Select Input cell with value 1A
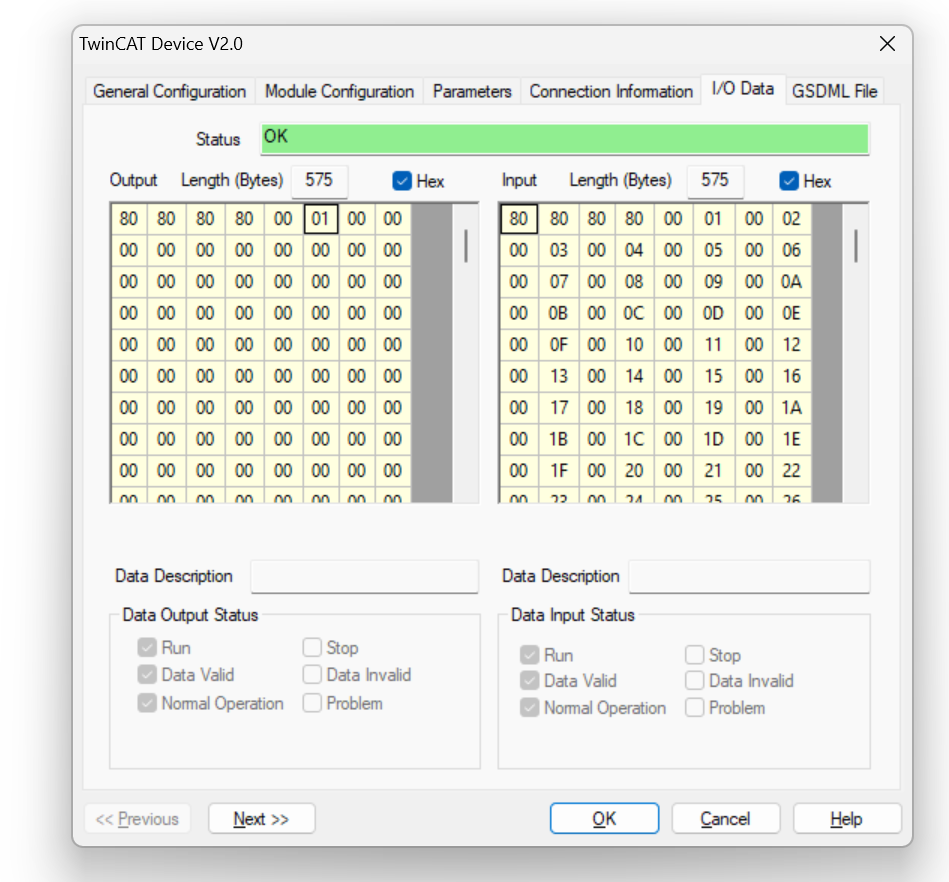 coord(791,407)
